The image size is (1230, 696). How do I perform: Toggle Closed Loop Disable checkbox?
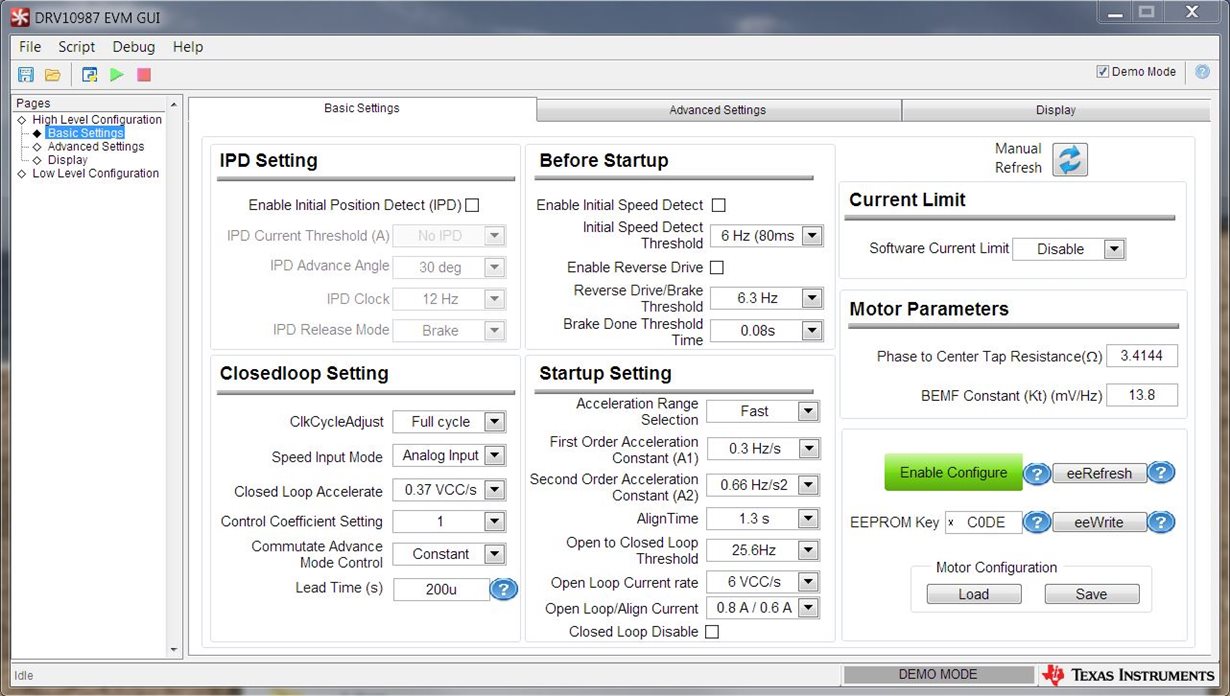[712, 631]
